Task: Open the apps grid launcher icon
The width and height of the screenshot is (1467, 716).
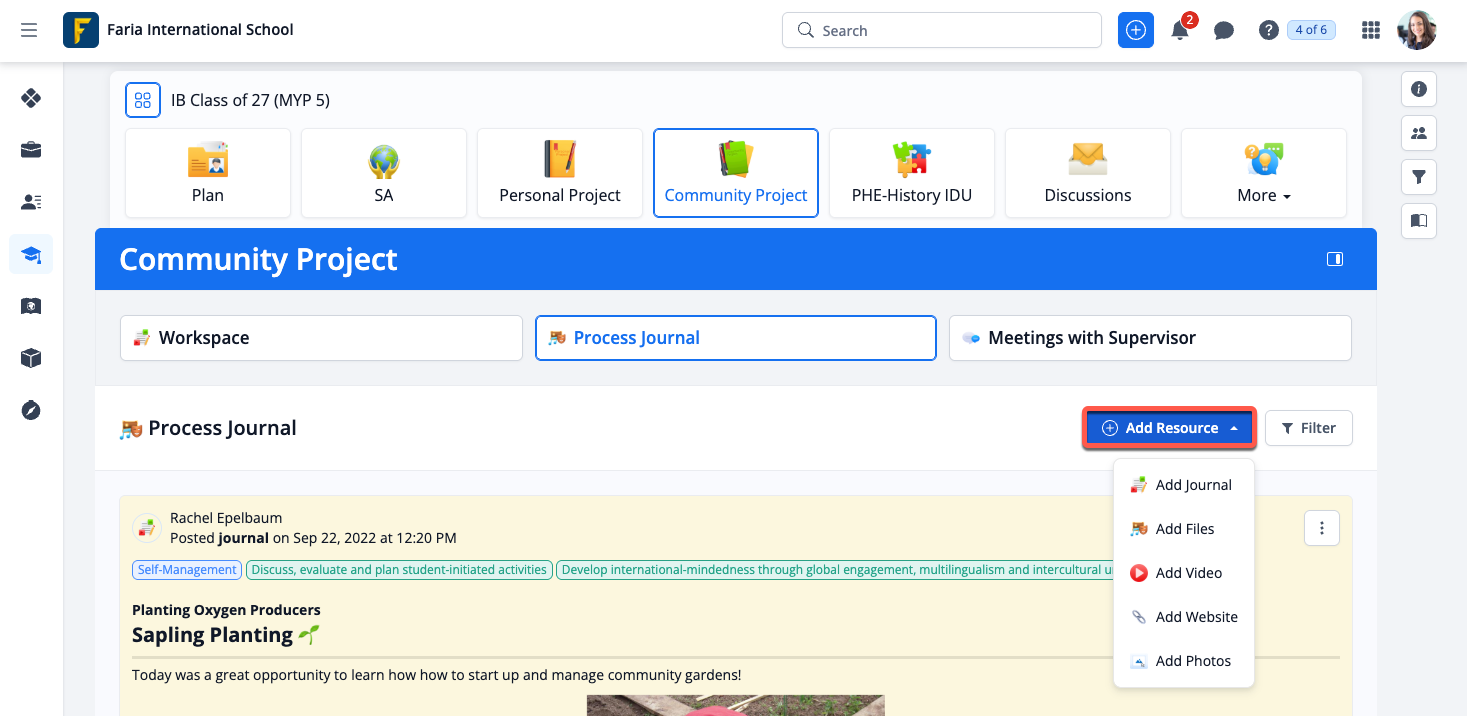Action: (x=1371, y=31)
